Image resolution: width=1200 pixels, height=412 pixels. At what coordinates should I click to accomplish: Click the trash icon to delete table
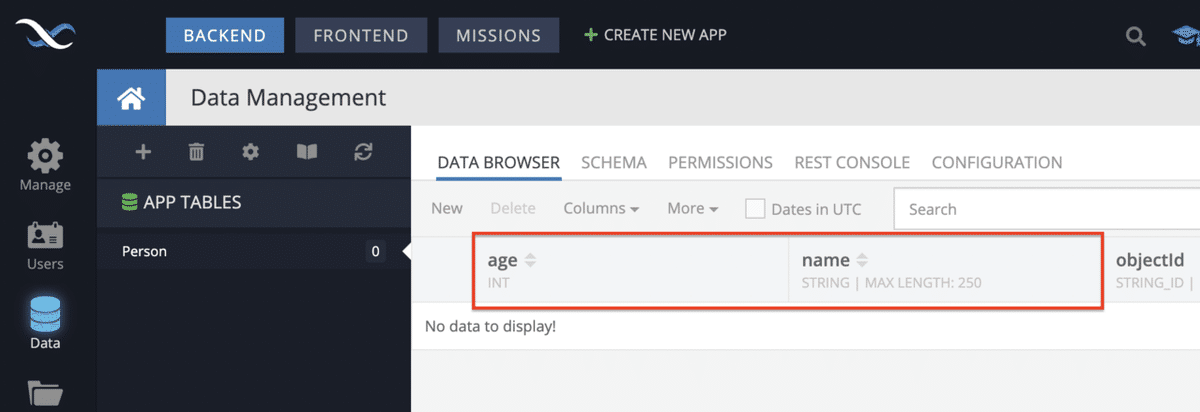pyautogui.click(x=196, y=152)
